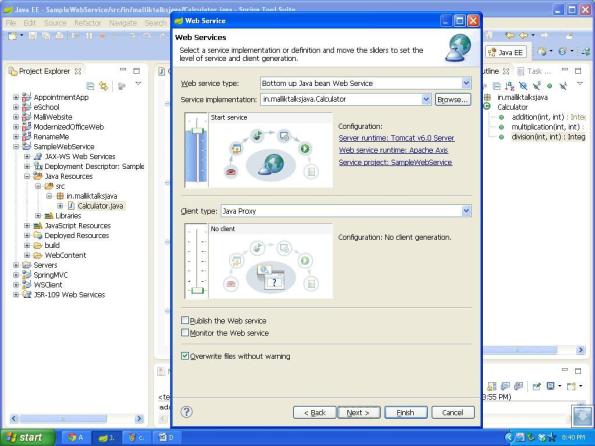Open the Refactor menu
Viewport: 595px width, 446px height.
point(87,23)
